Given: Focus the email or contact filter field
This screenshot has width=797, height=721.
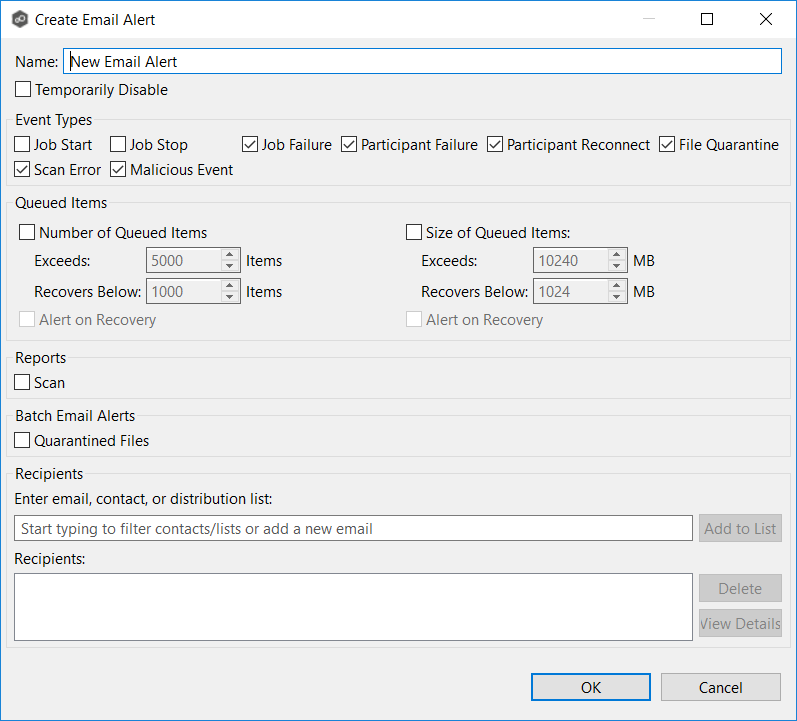Looking at the screenshot, I should (353, 528).
